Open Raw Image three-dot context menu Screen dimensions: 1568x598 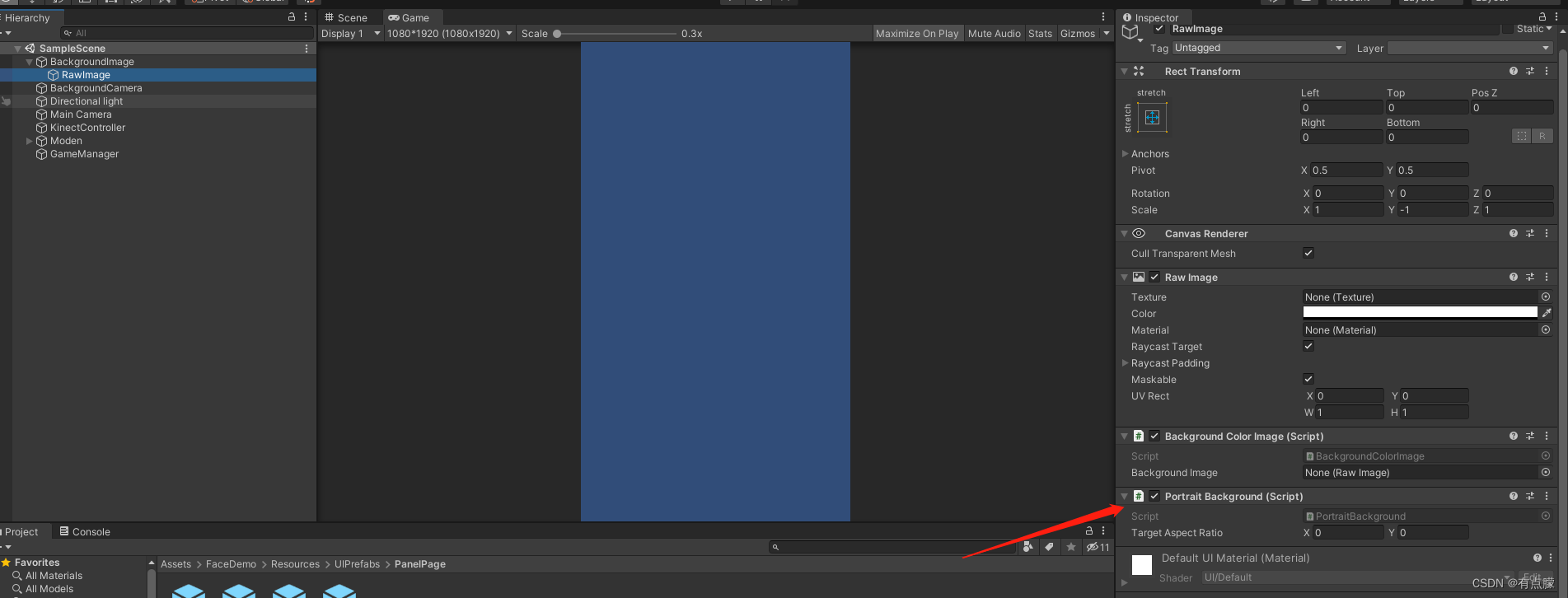1547,278
